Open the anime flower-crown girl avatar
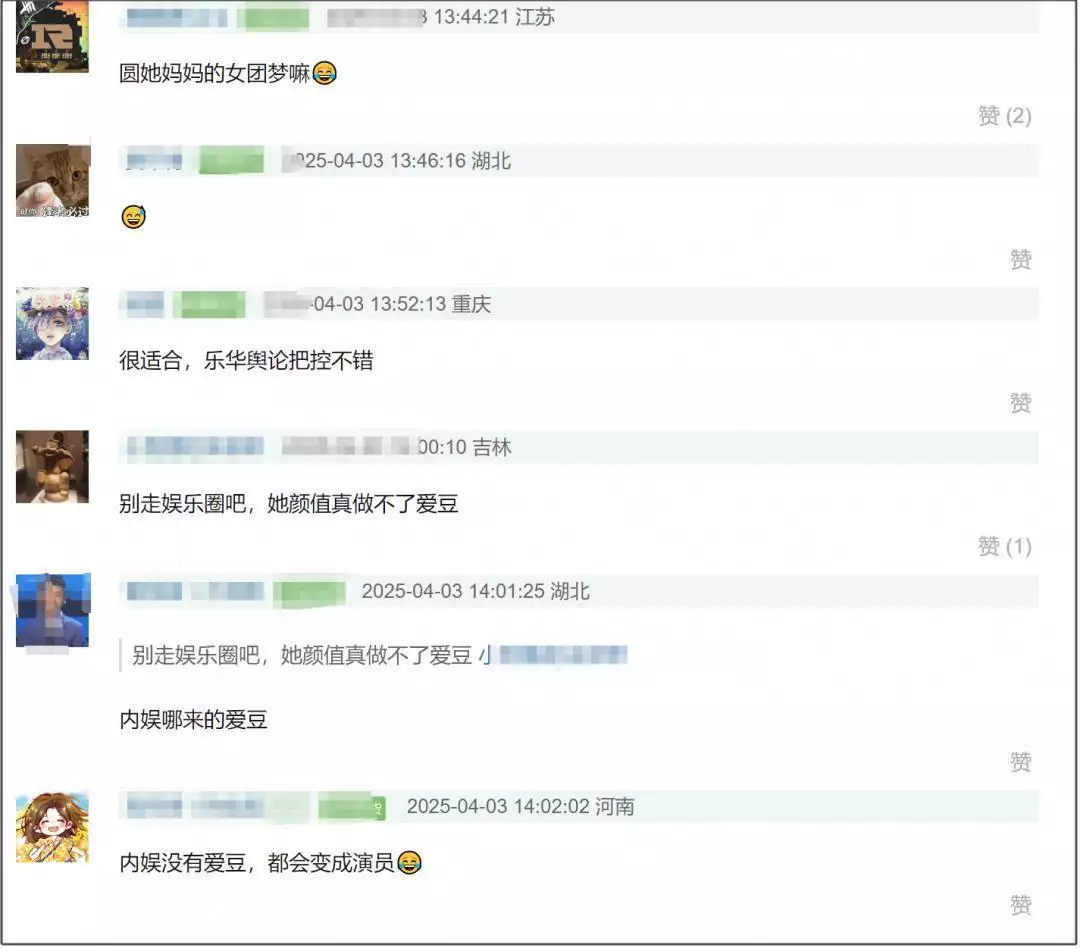 (52, 324)
